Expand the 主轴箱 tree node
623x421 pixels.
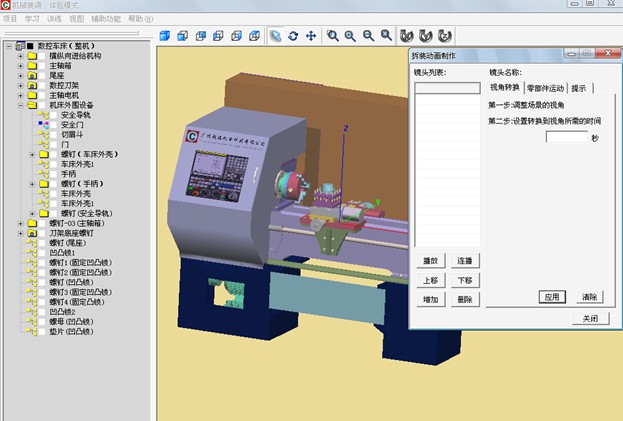[20, 68]
